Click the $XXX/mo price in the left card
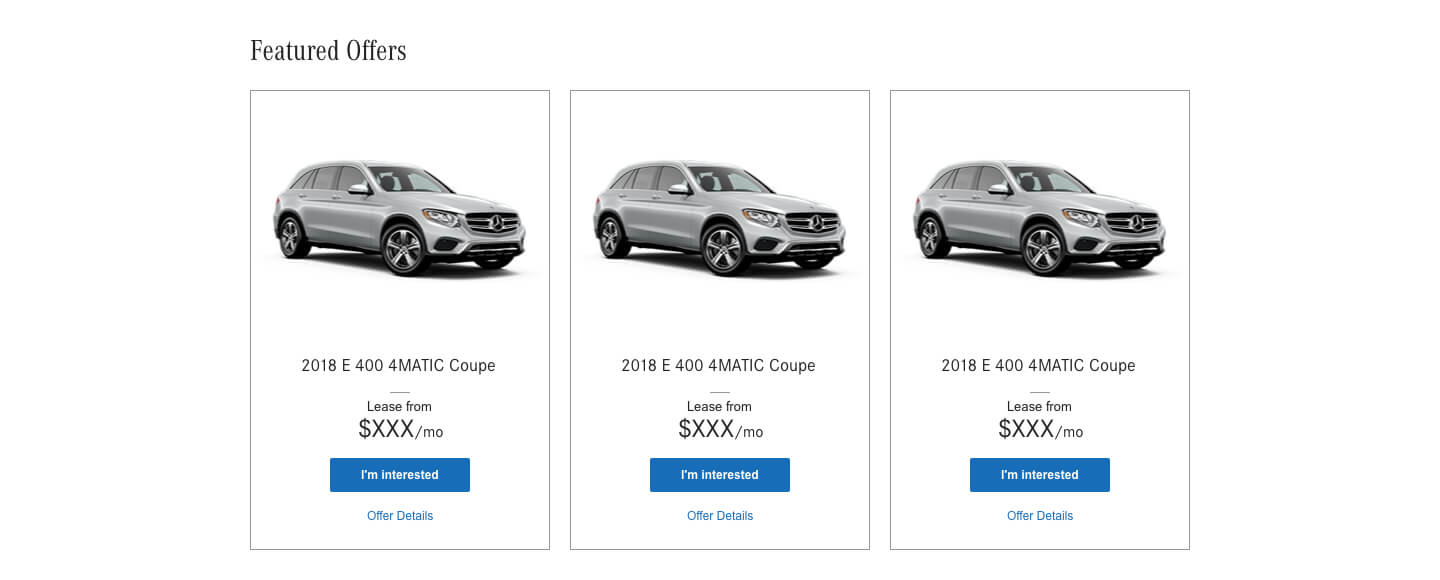1440x580 pixels. point(400,430)
